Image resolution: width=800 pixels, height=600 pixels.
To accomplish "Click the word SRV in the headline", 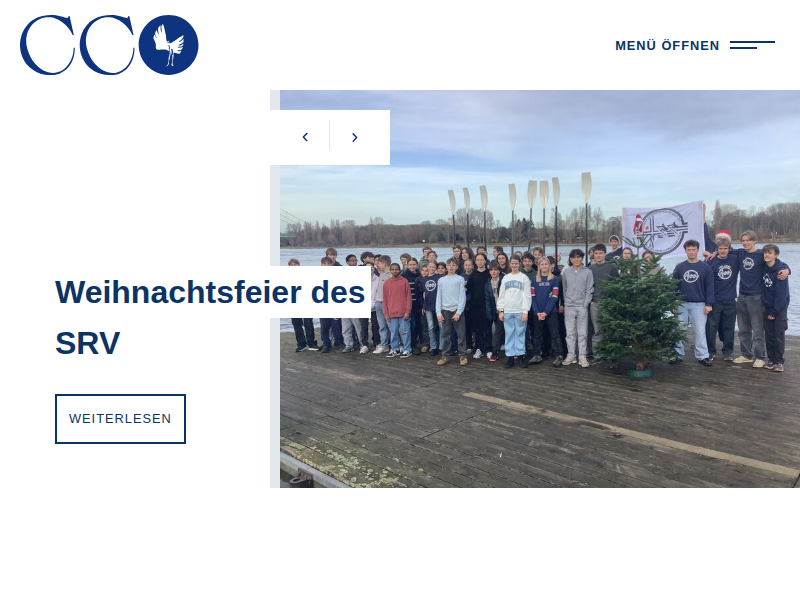I will click(88, 343).
